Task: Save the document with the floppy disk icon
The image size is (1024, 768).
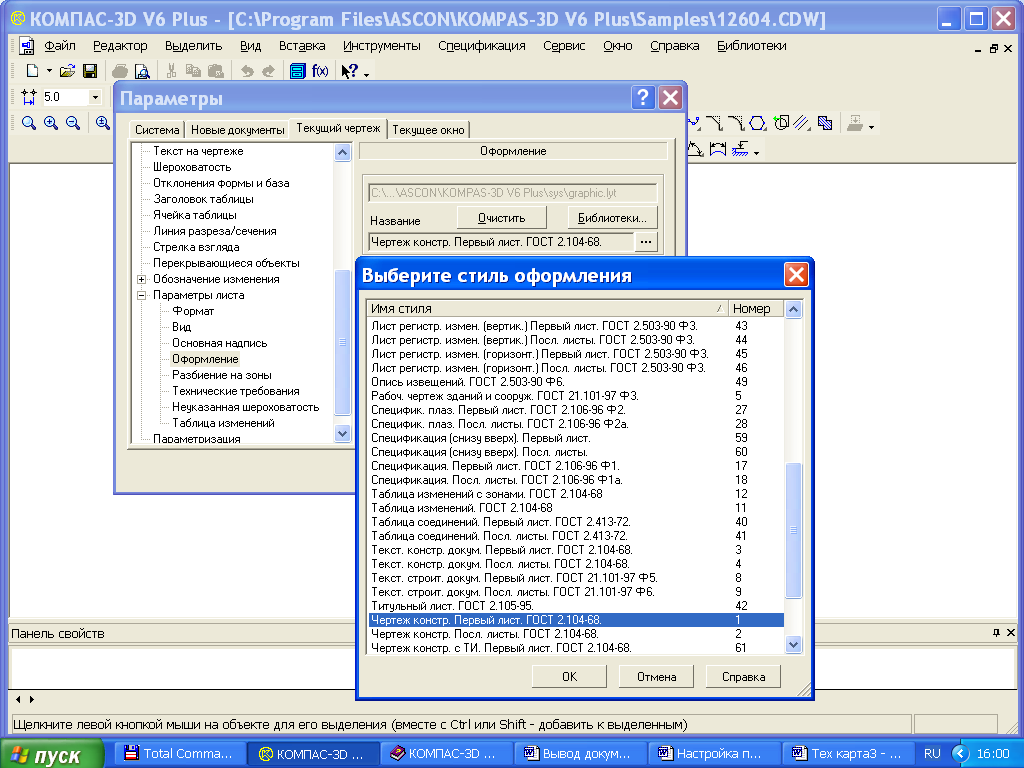Action: 90,71
